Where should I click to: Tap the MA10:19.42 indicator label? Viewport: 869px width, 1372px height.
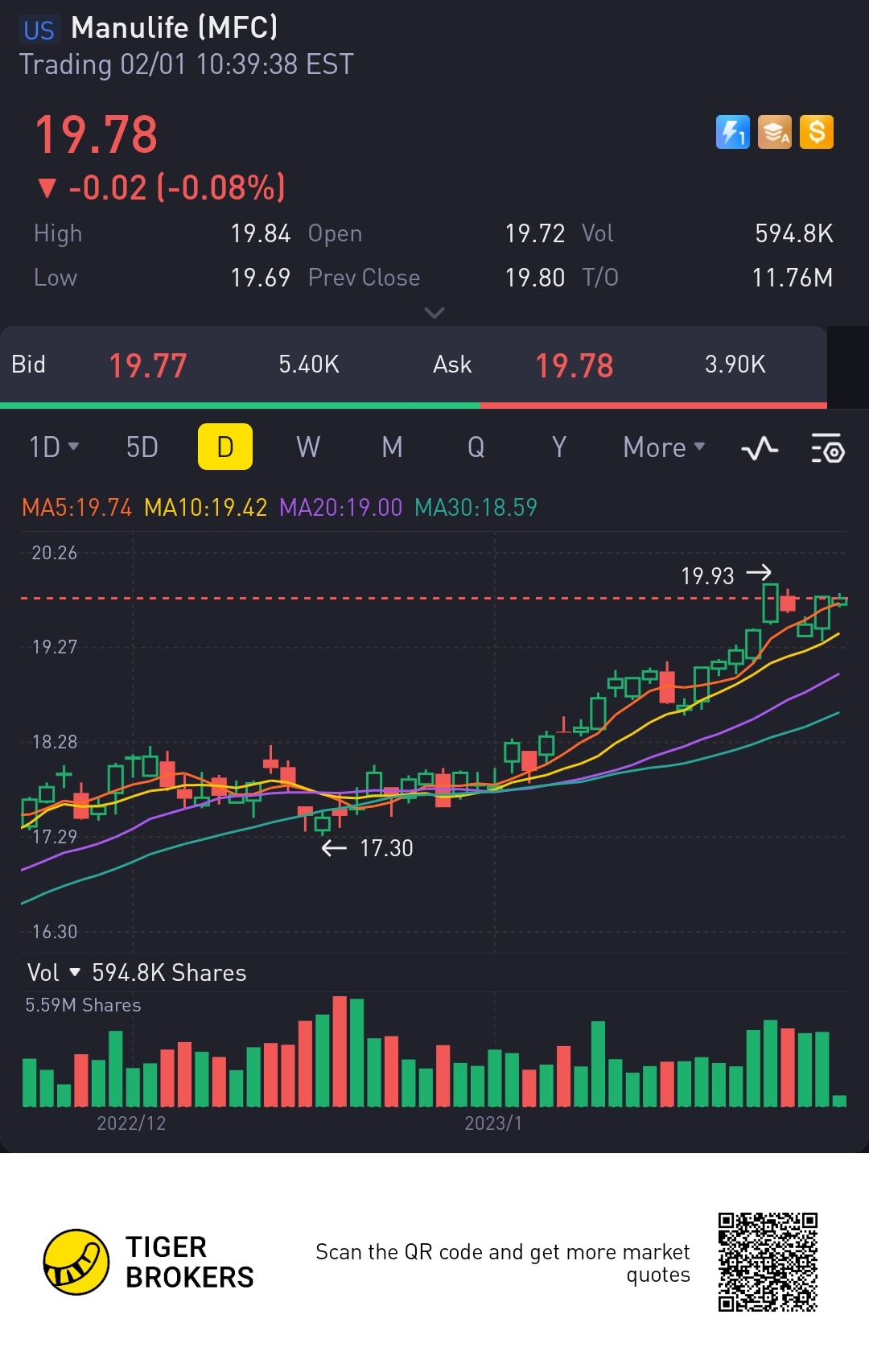(x=206, y=507)
